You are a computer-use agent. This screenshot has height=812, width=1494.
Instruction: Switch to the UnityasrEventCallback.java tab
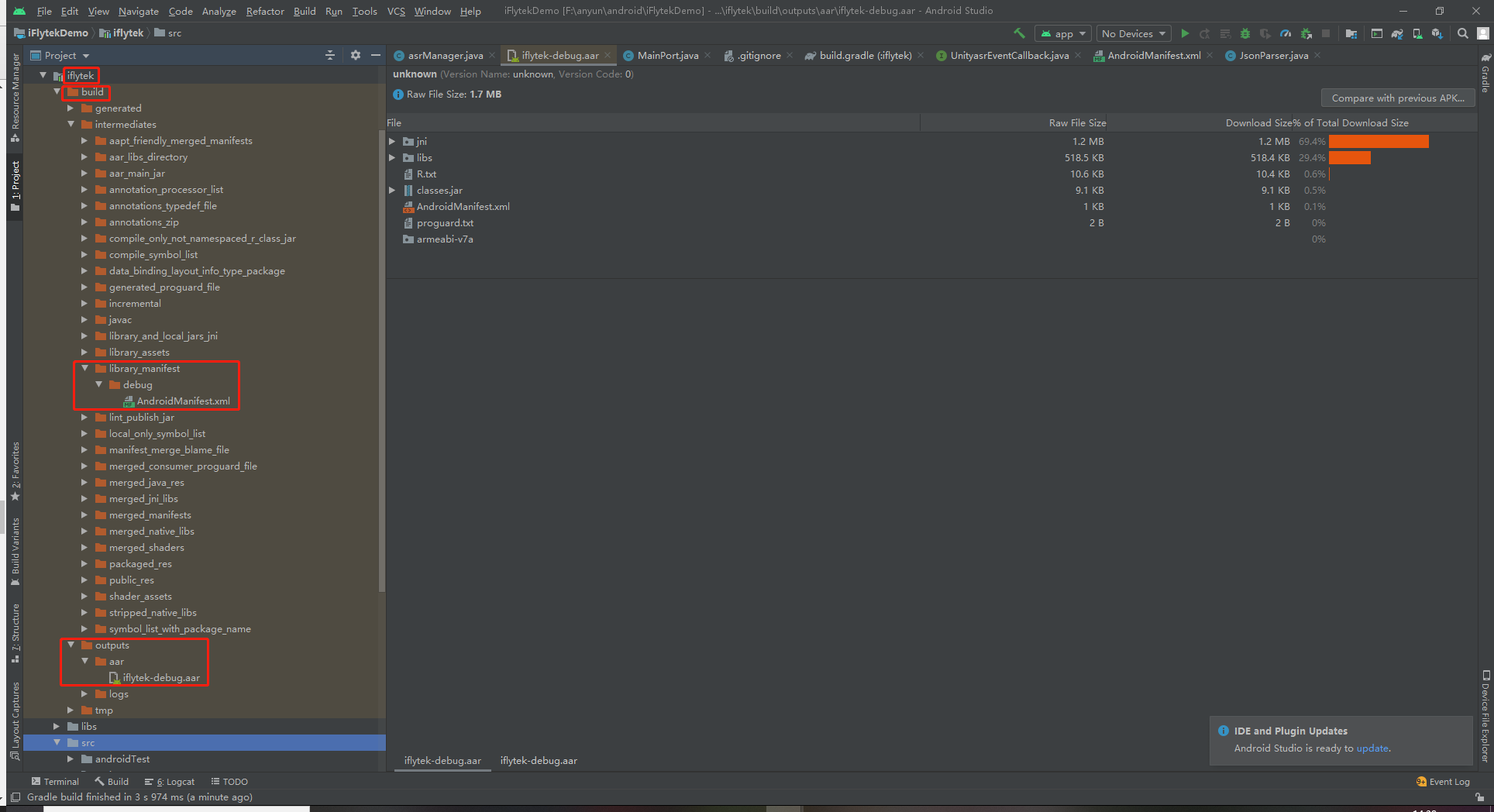tap(1009, 55)
